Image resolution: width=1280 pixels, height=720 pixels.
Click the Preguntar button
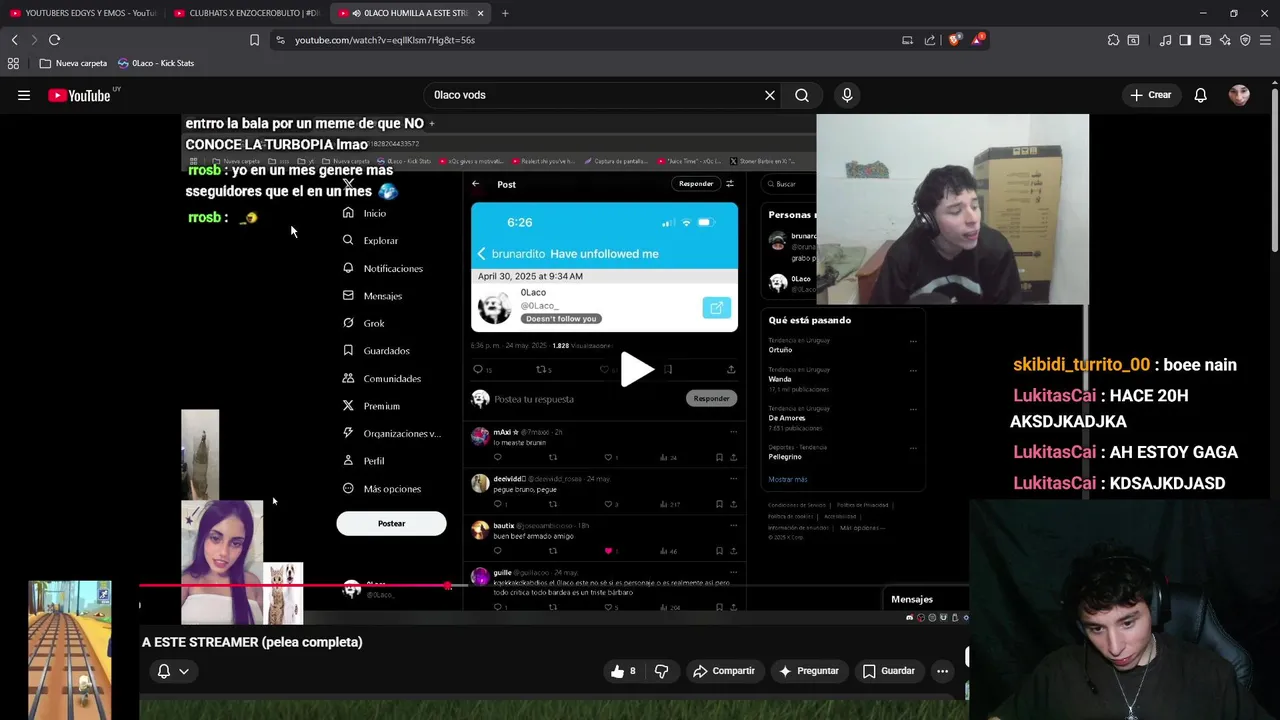(x=808, y=671)
